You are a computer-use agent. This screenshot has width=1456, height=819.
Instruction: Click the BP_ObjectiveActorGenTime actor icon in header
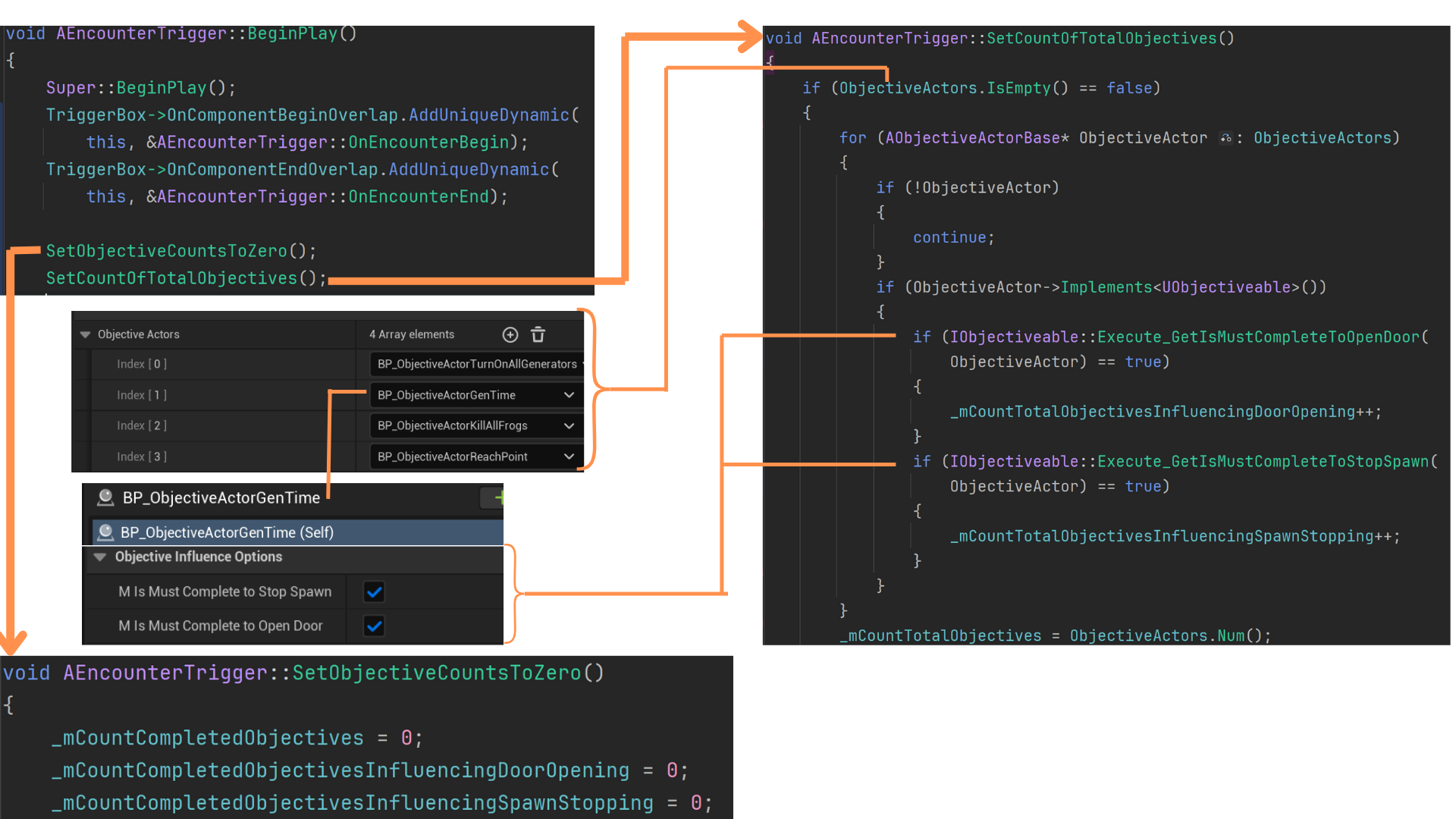[x=105, y=497]
